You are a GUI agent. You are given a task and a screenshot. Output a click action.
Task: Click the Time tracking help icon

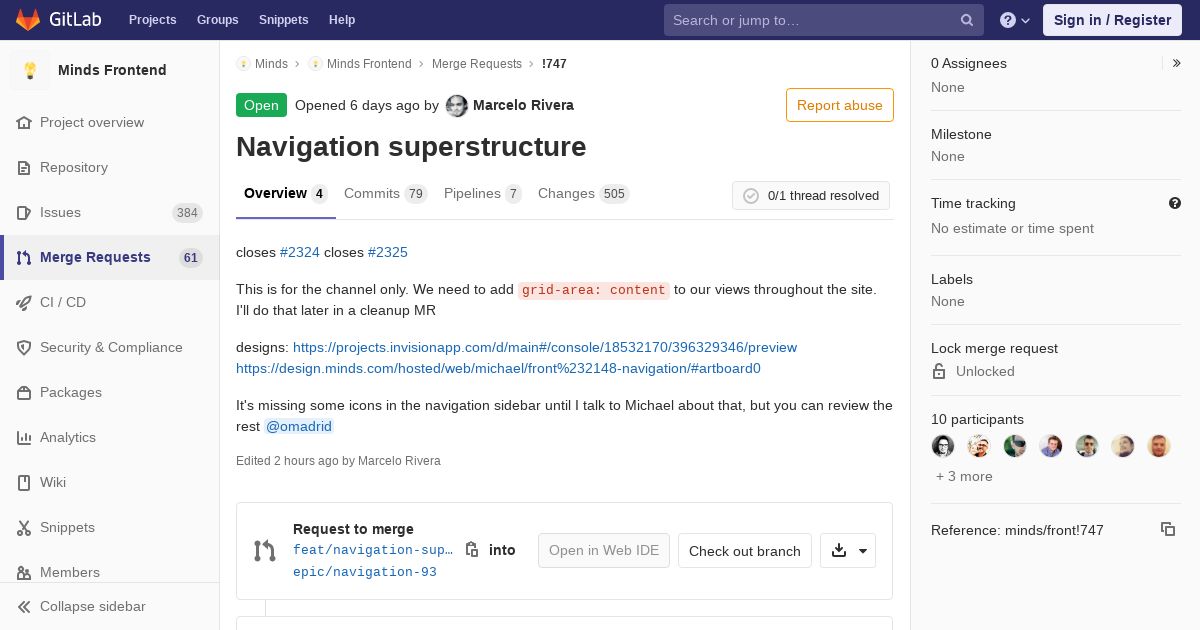click(x=1175, y=203)
